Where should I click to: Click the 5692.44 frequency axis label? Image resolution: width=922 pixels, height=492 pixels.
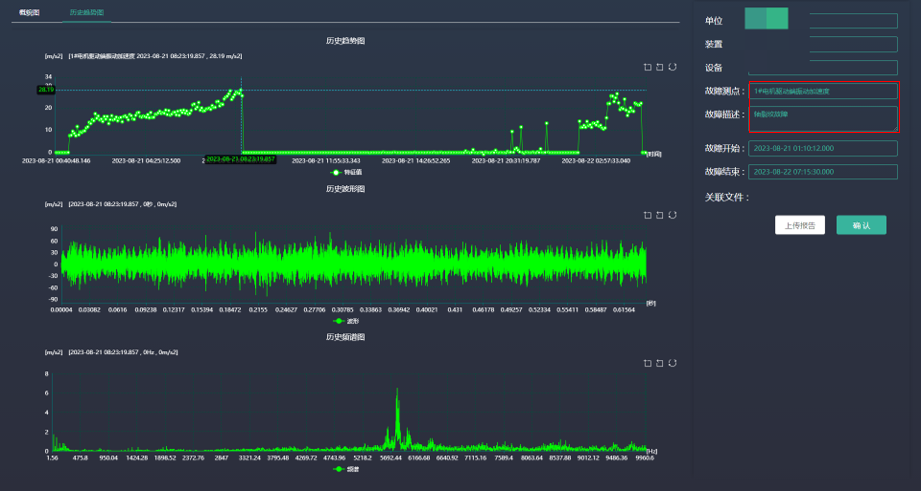pos(391,457)
